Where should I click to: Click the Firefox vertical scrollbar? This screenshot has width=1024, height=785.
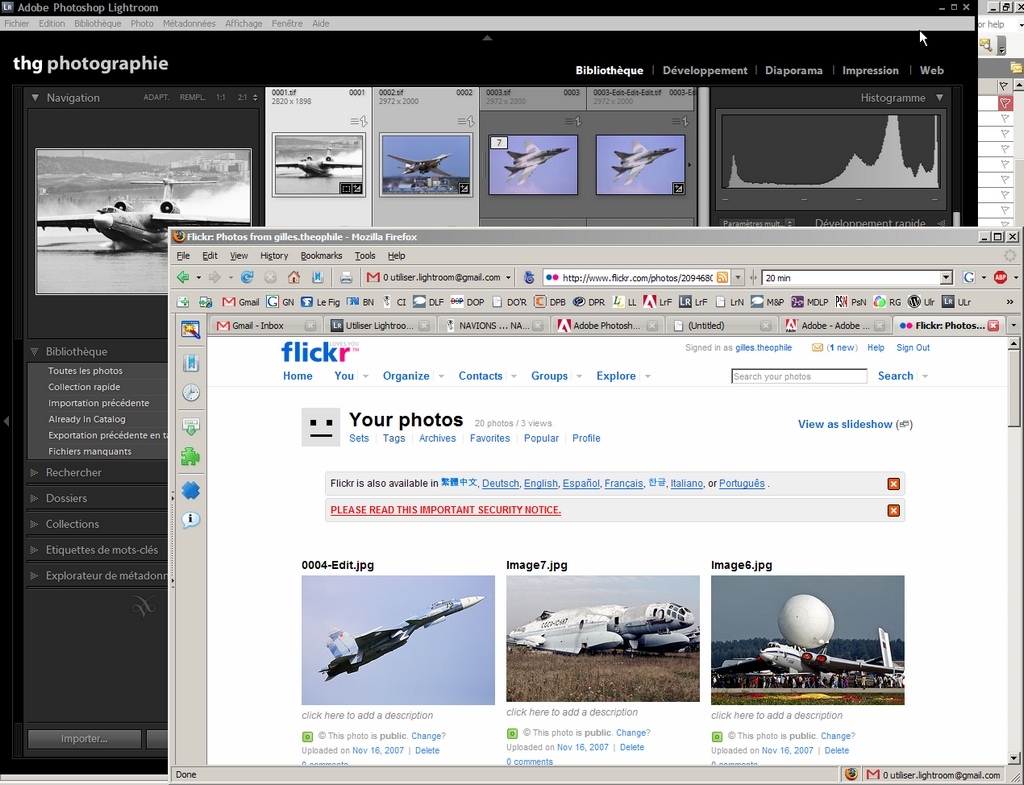click(x=1014, y=549)
